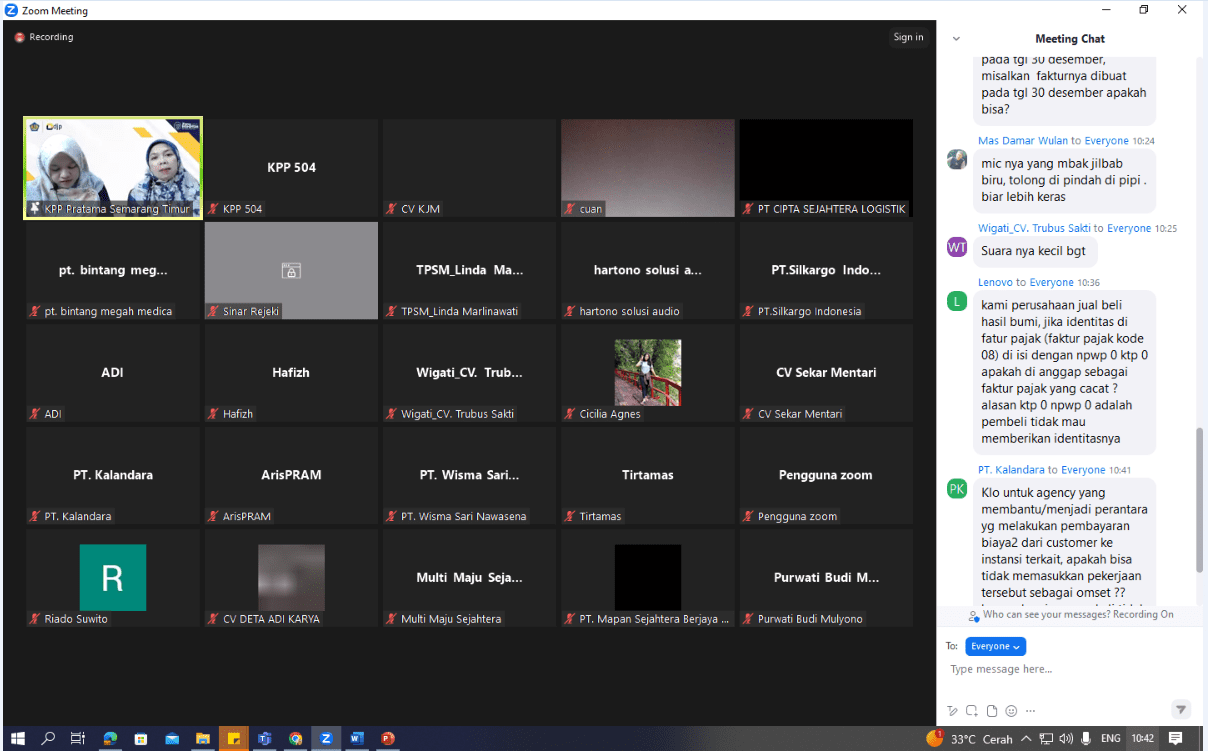This screenshot has width=1208, height=751.
Task: Click the chat format text icon
Action: click(953, 711)
